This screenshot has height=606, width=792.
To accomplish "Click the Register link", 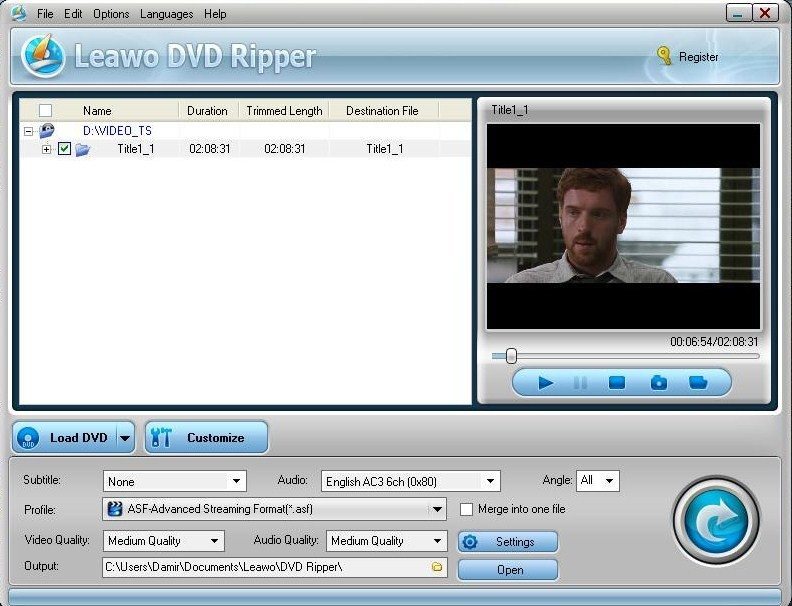I will (699, 57).
